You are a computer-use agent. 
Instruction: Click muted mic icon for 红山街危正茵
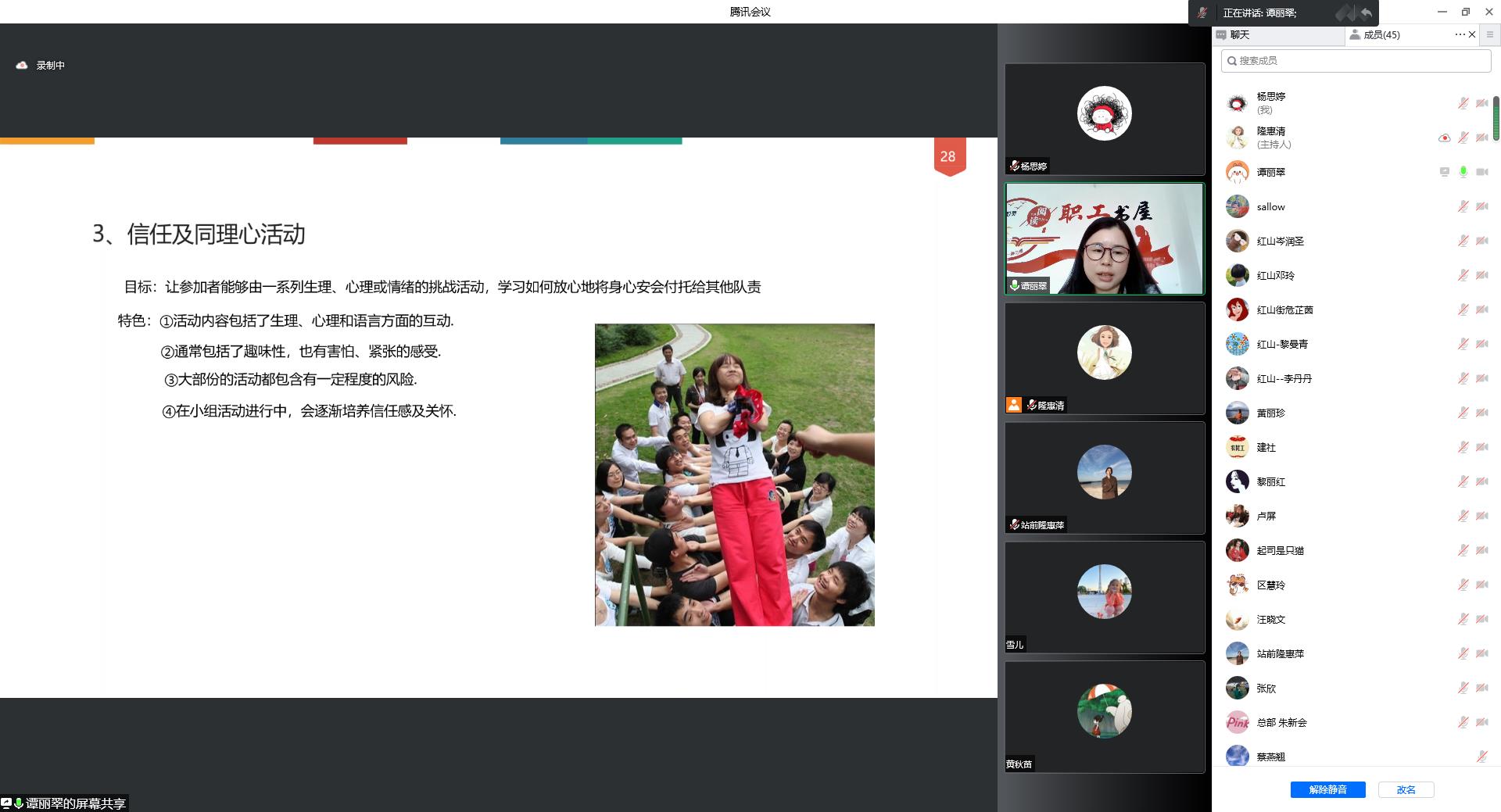[1463, 309]
